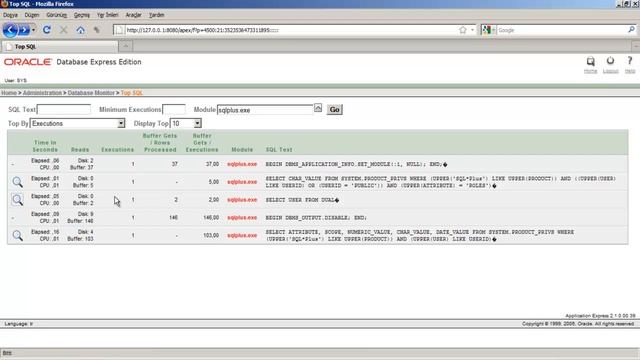Sort by Buffer Gets / Executions header
Screen dimensions: 640x360
(x=202, y=142)
